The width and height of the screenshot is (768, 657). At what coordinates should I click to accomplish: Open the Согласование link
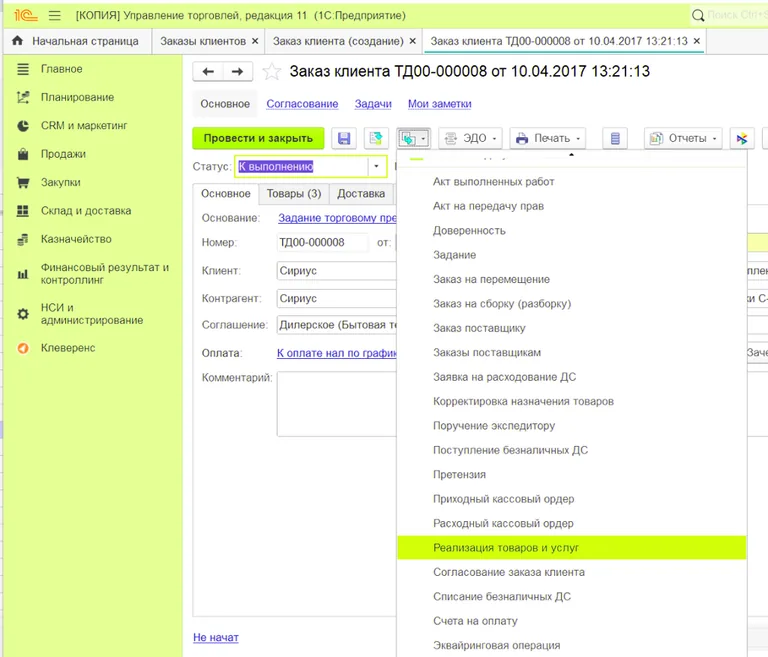pos(302,104)
